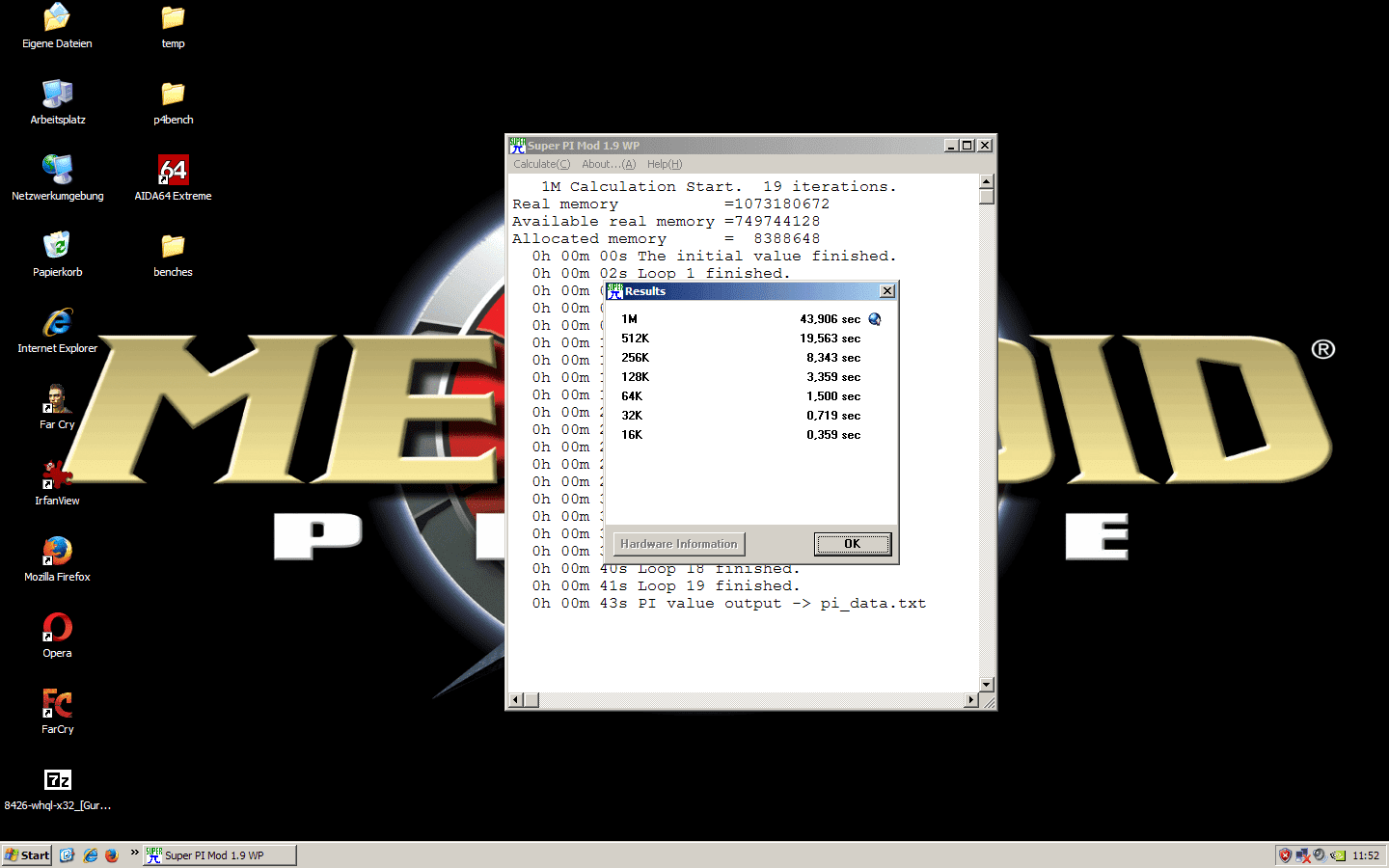Click the disconnected network tray icon

(x=1302, y=855)
